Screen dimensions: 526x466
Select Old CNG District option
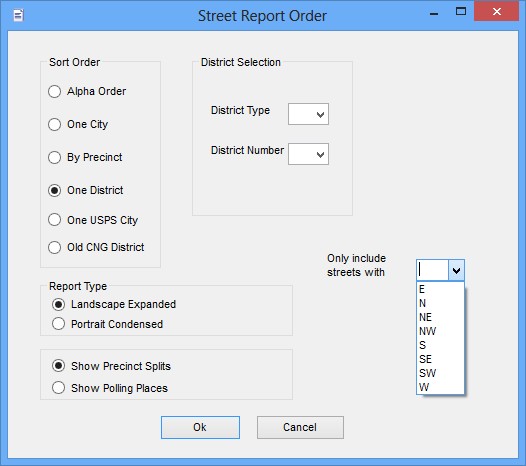click(x=54, y=248)
